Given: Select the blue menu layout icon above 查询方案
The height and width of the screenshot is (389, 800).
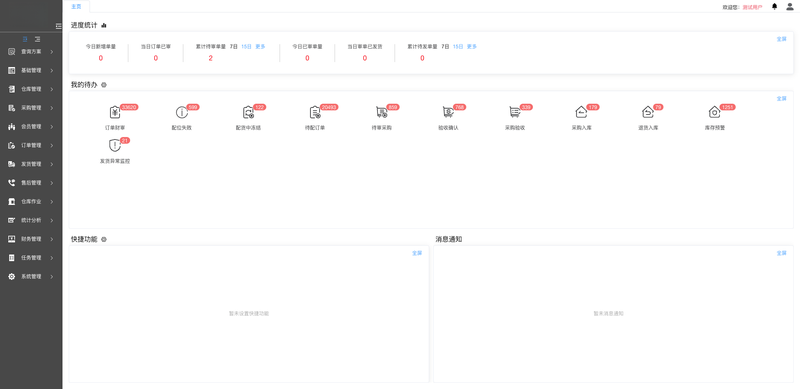Looking at the screenshot, I should click(25, 39).
